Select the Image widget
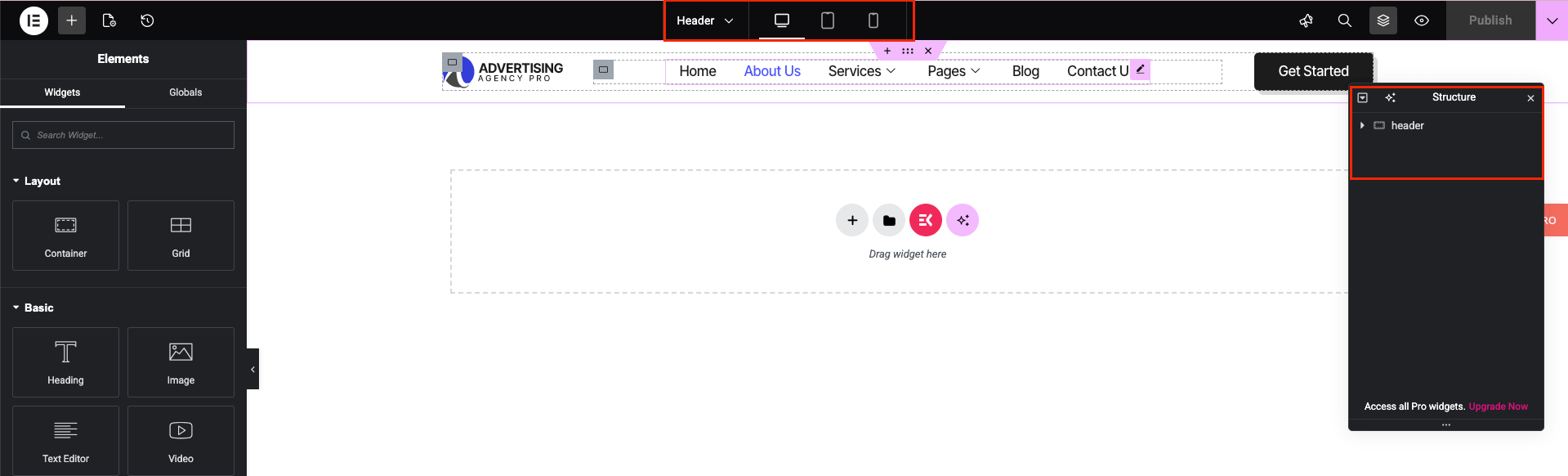The width and height of the screenshot is (1568, 476). 181,362
